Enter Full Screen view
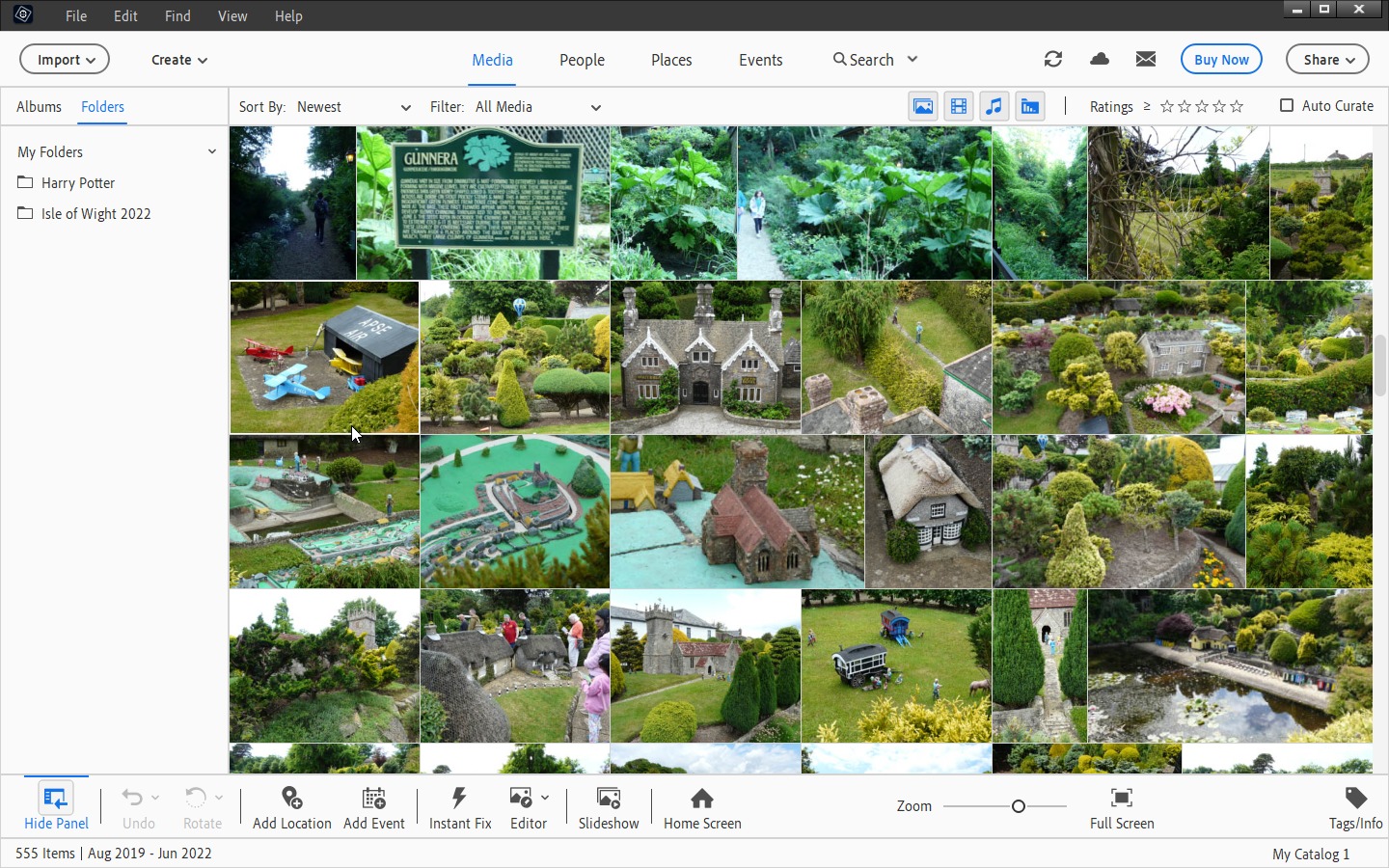This screenshot has width=1389, height=868. [x=1122, y=807]
